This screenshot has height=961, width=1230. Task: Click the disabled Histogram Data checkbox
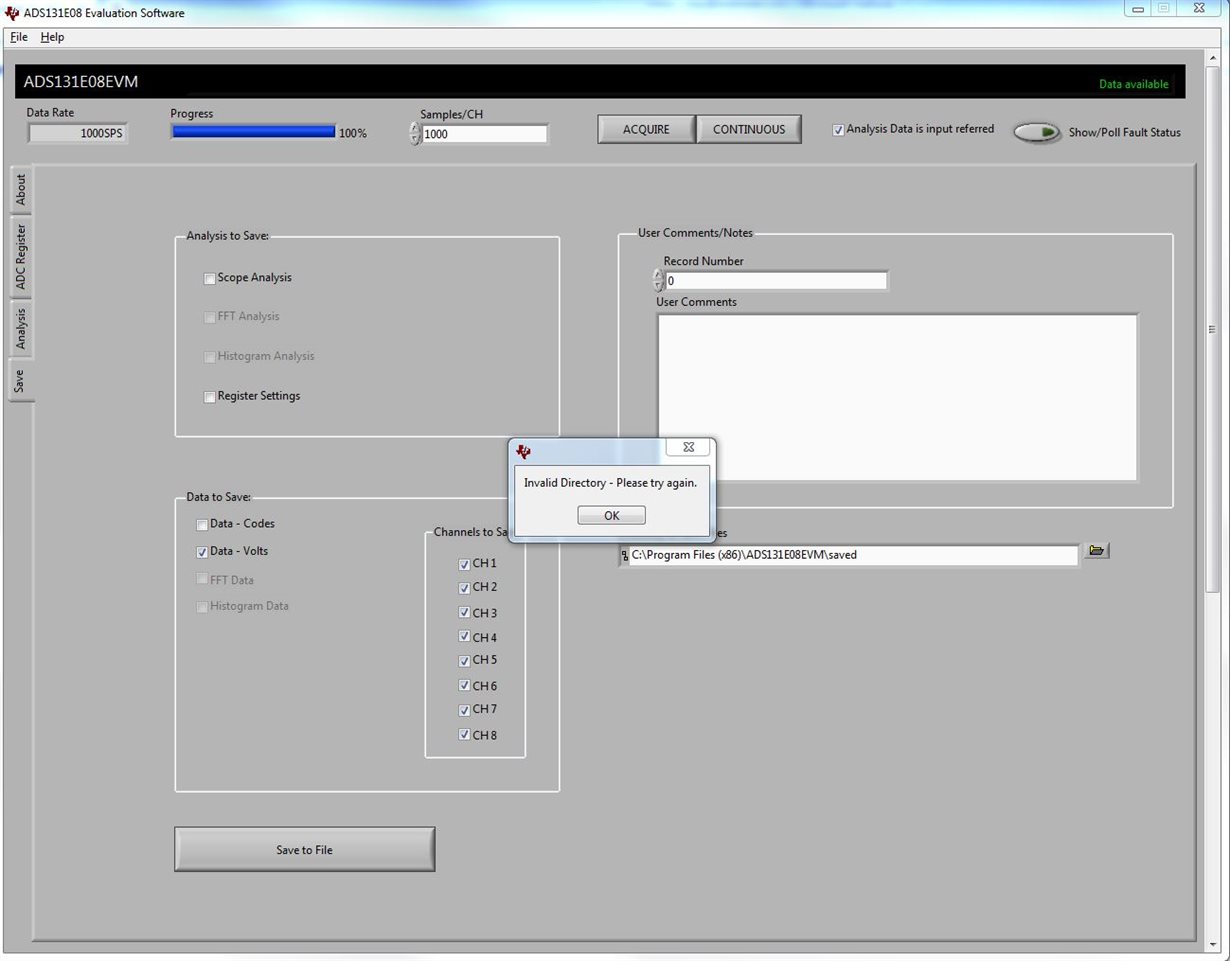[202, 606]
